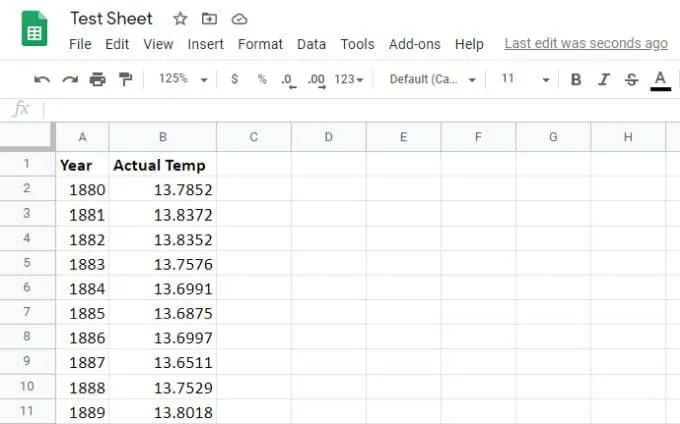
Task: Select column E header
Action: [x=403, y=137]
